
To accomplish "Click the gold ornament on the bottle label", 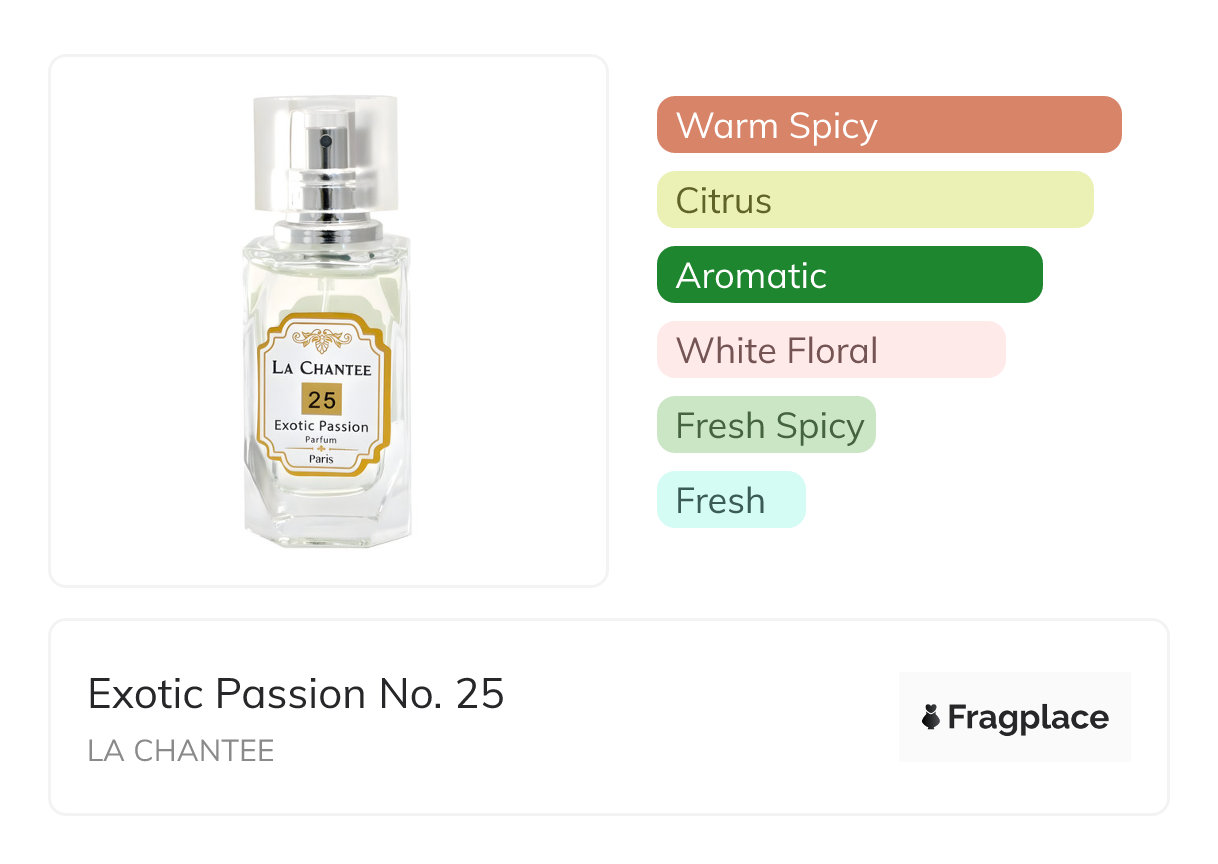I will click(322, 341).
